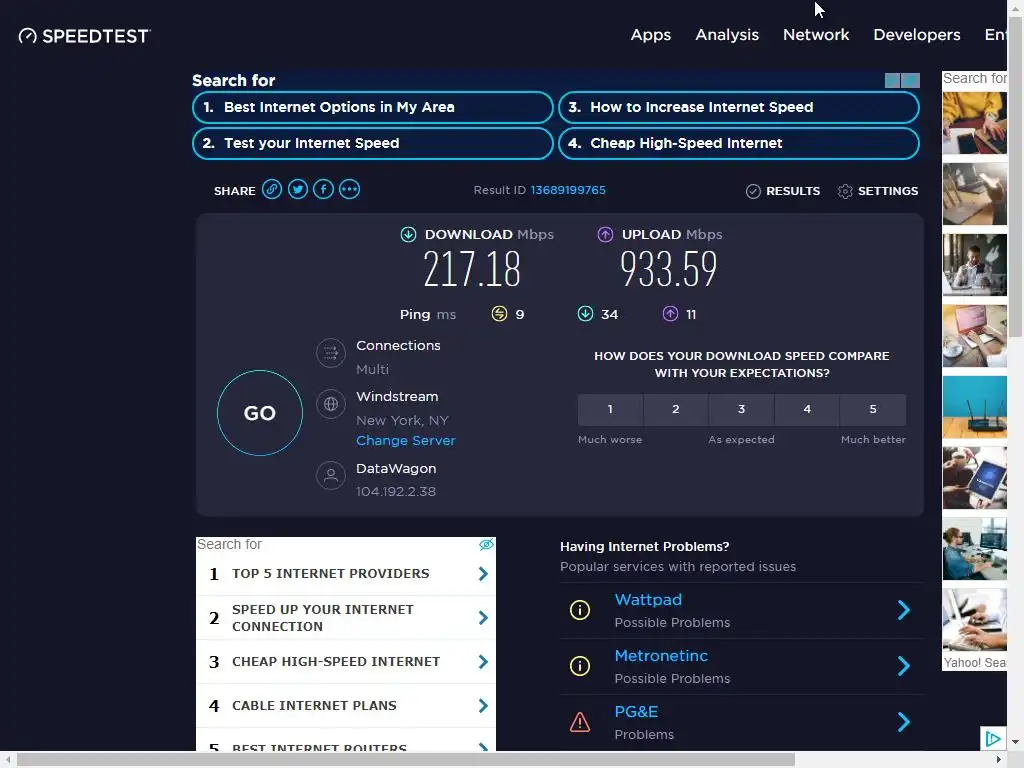Rate download speed as 2
Image resolution: width=1024 pixels, height=768 pixels.
point(676,409)
